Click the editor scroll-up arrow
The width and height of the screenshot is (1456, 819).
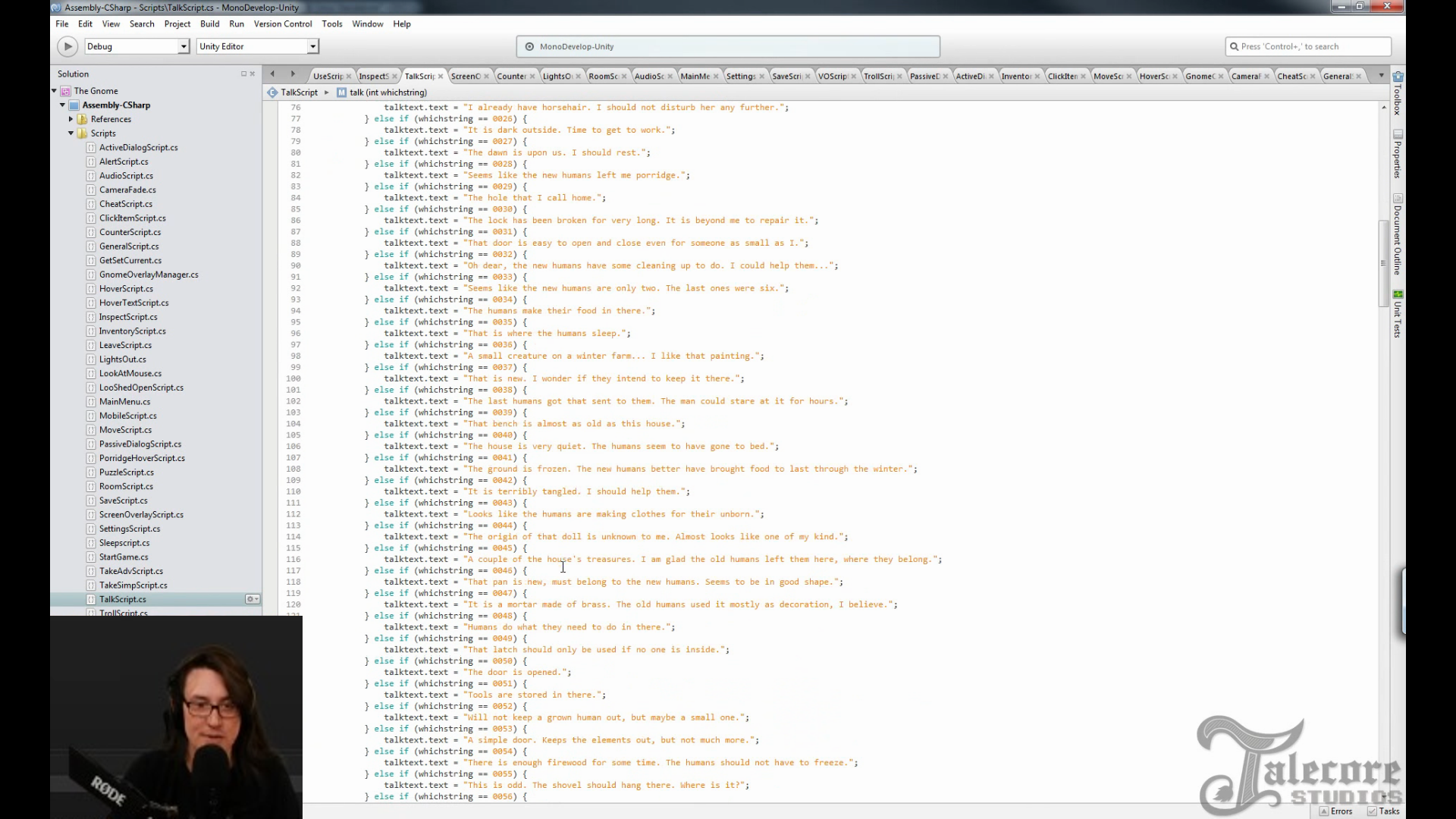coord(1383,108)
